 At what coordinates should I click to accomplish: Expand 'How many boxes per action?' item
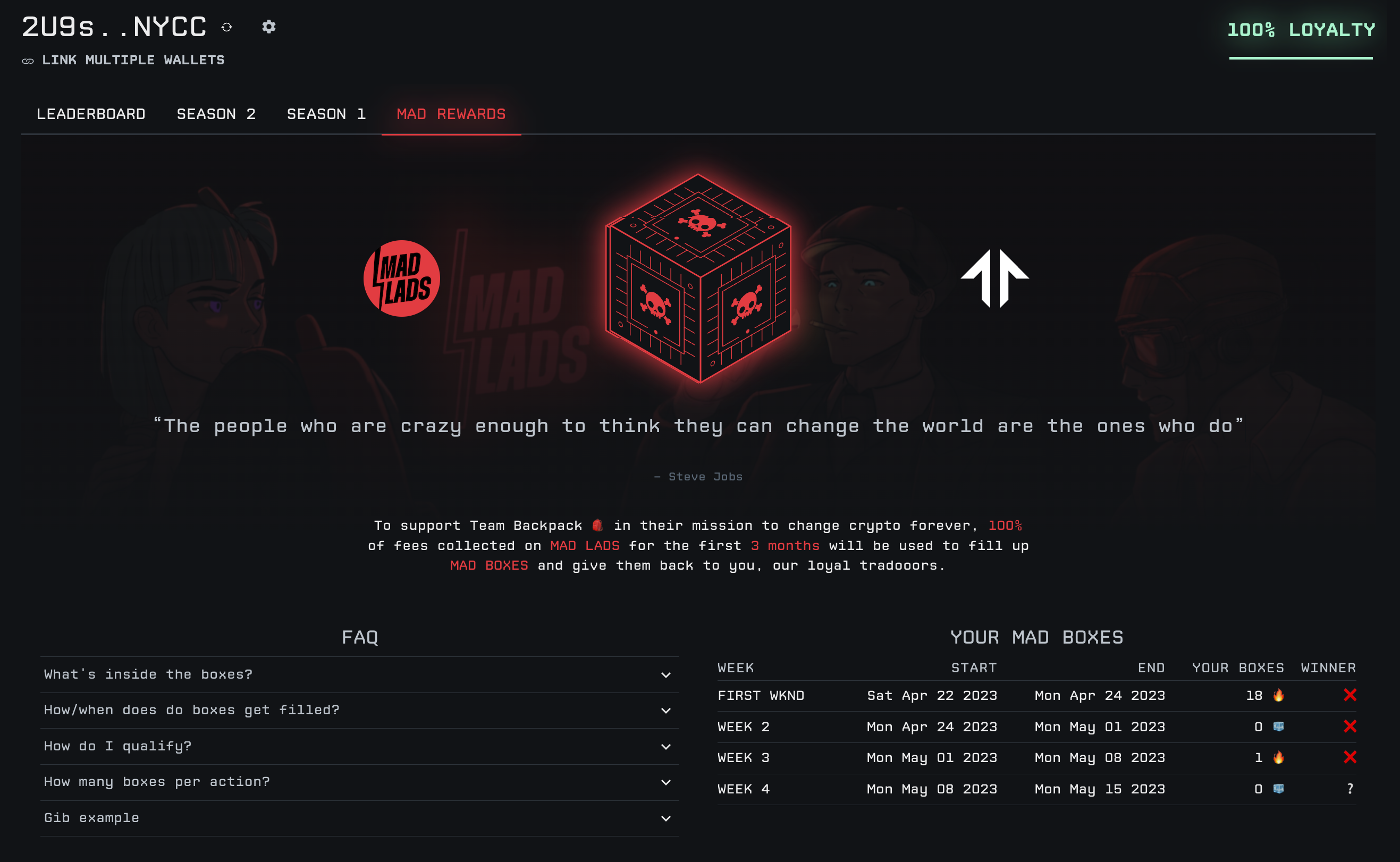(x=360, y=782)
